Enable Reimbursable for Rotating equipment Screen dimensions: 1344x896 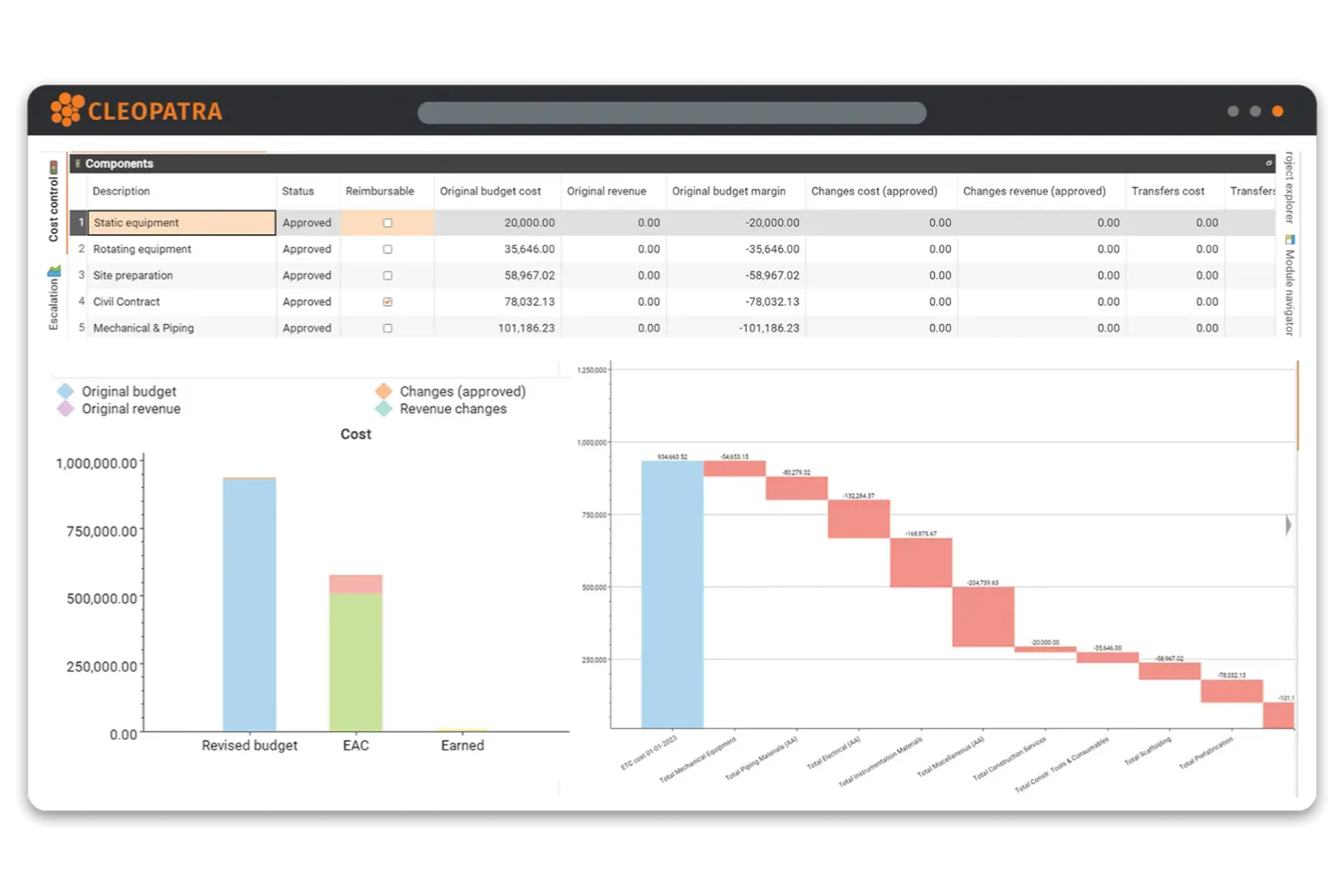[x=388, y=249]
